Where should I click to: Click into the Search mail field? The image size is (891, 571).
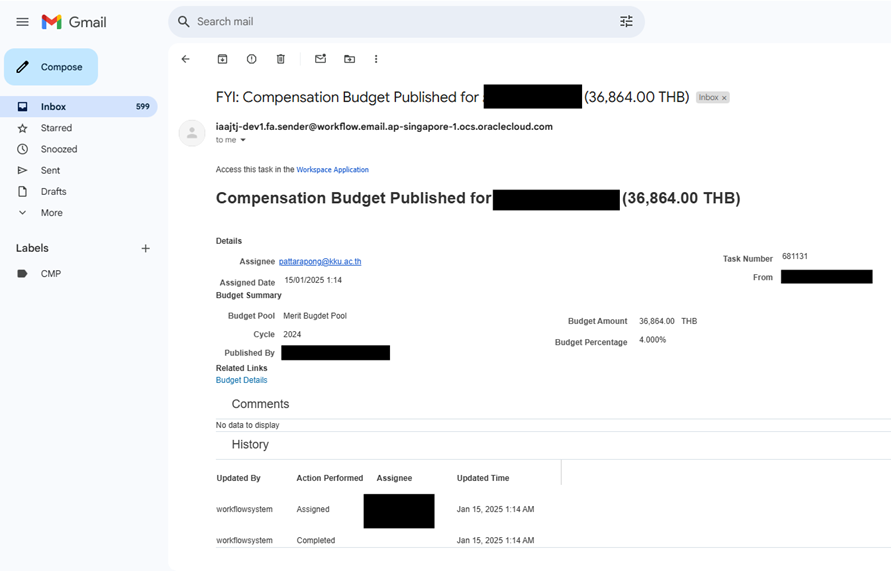point(400,22)
